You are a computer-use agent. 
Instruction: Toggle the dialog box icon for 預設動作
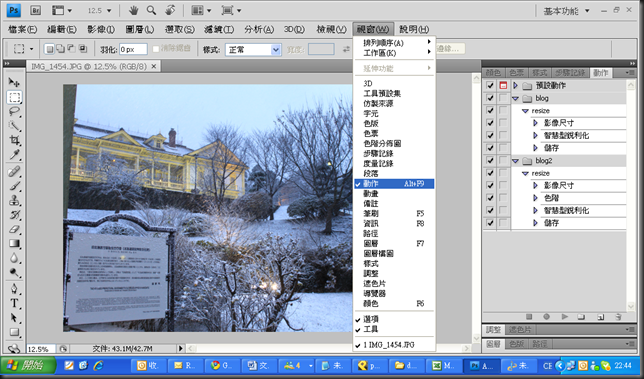(503, 85)
